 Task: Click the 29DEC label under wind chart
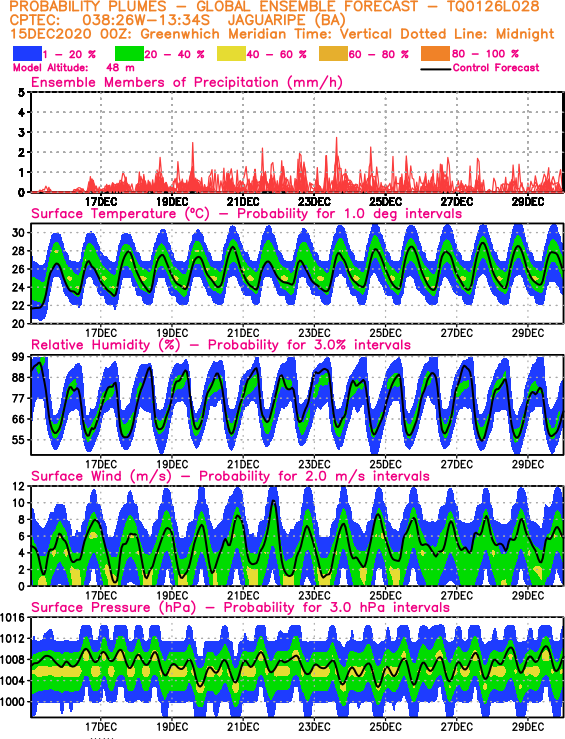(x=528, y=595)
